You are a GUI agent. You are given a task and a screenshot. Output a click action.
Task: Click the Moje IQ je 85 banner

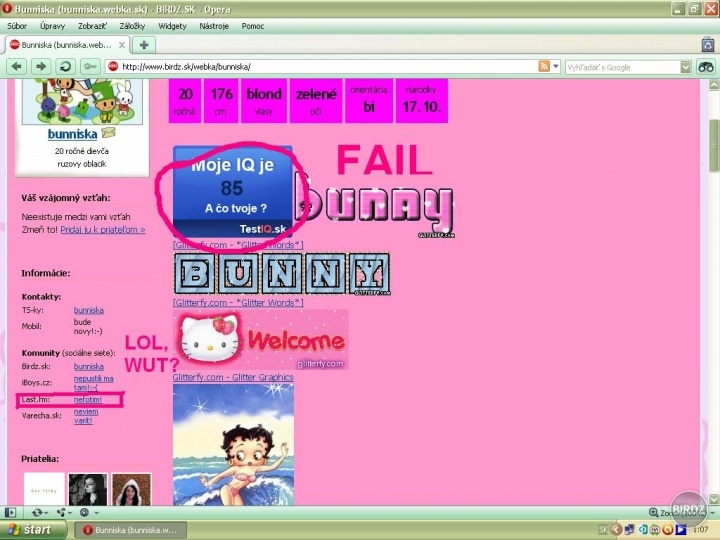pyautogui.click(x=232, y=192)
